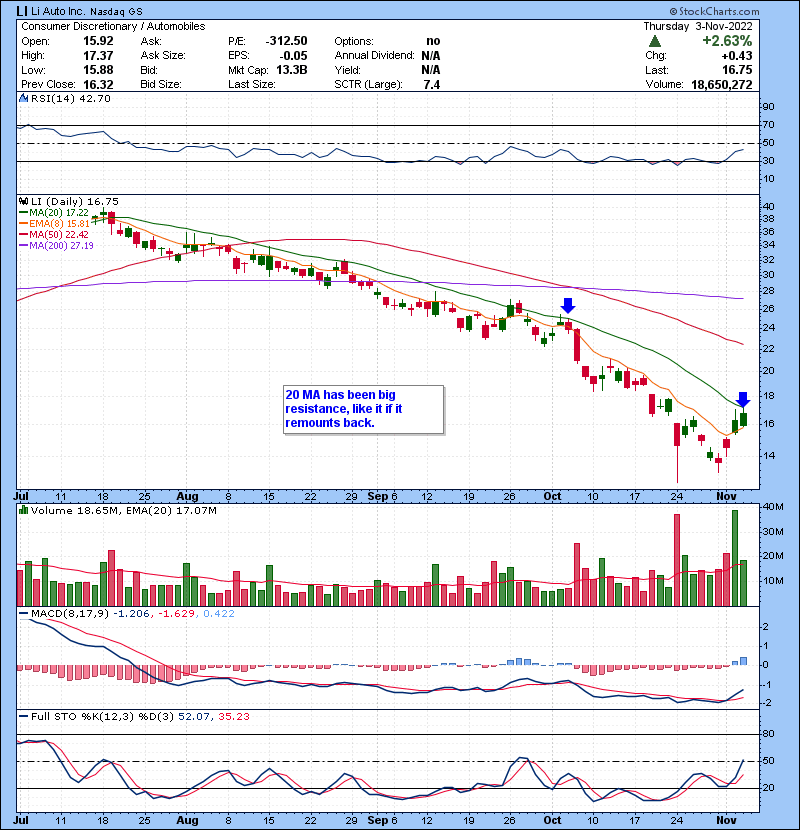This screenshot has height=830, width=800.
Task: Click the P/E value -312.50
Action: pos(286,41)
